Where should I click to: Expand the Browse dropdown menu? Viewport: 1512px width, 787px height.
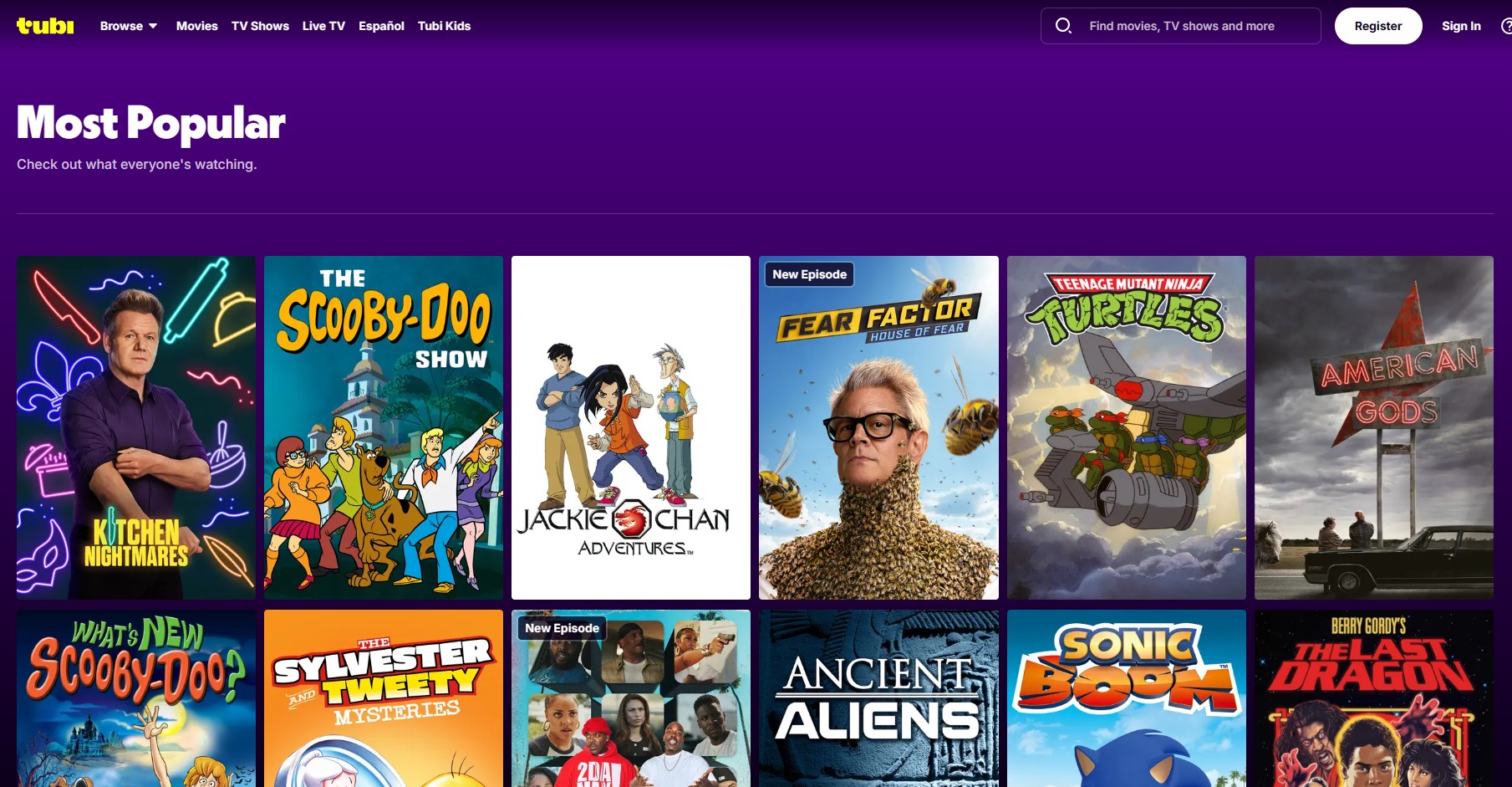[129, 26]
